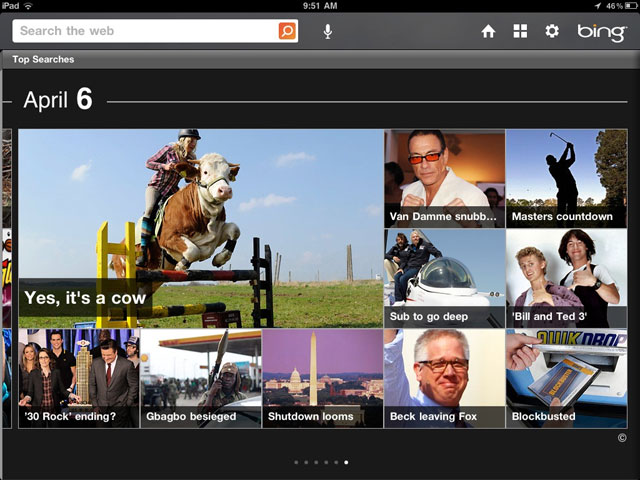The width and height of the screenshot is (640, 480).
Task: Tap the copyright info icon
Action: (622, 438)
